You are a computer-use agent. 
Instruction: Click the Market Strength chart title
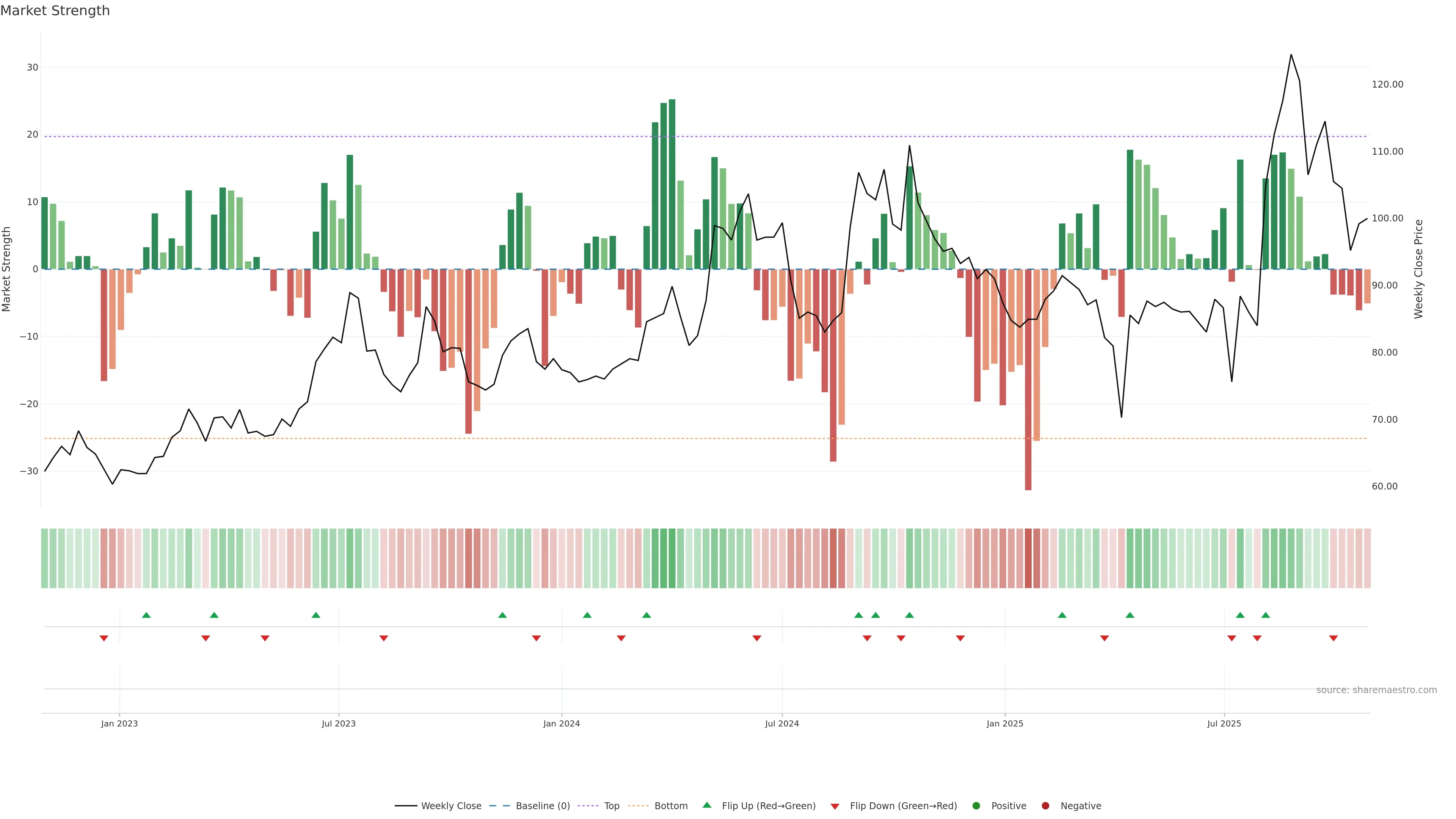click(55, 11)
